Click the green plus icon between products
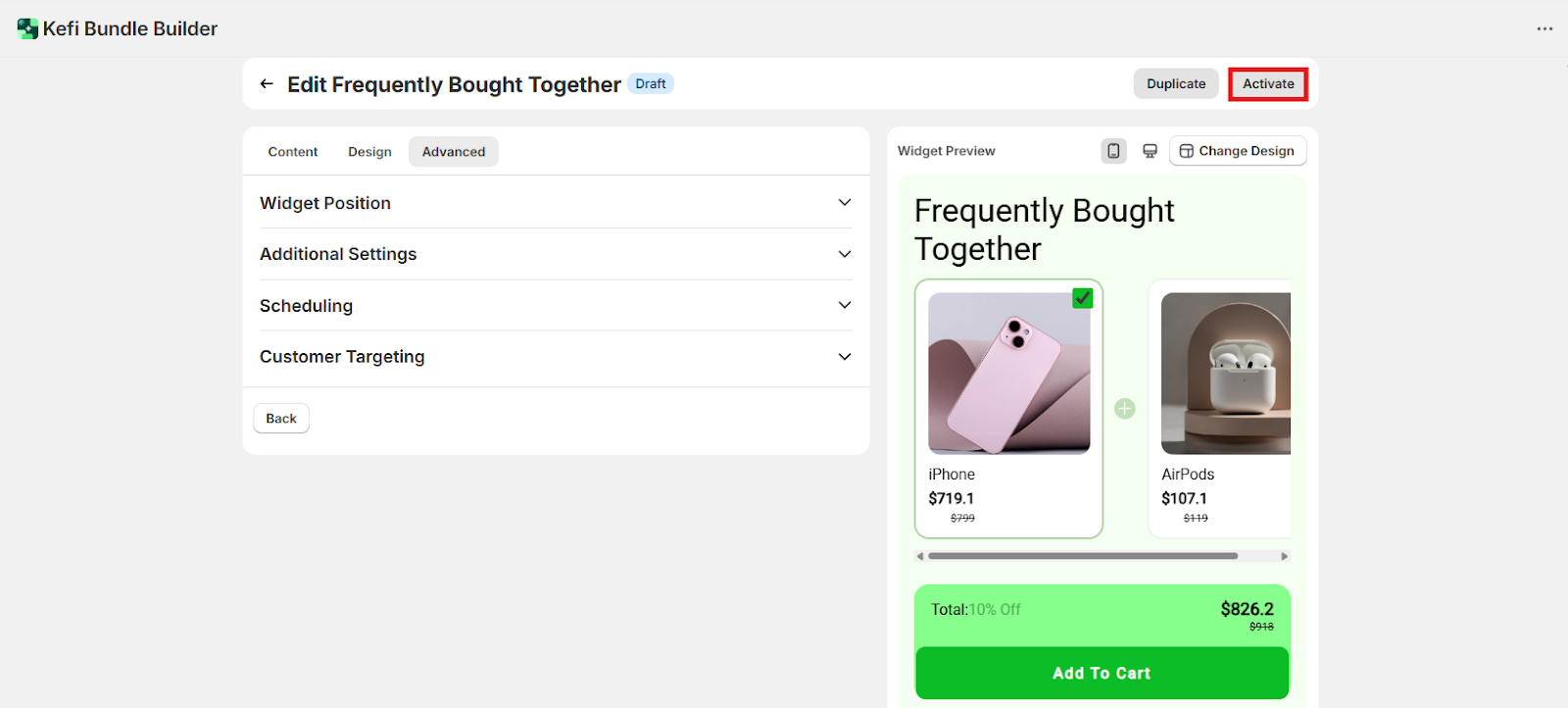This screenshot has height=708, width=1568. coord(1125,409)
